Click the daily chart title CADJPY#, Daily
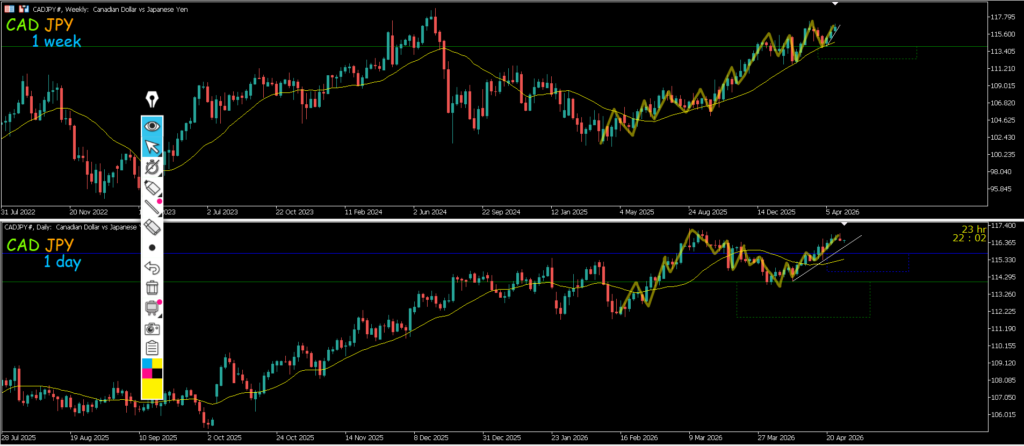 pyautogui.click(x=29, y=227)
